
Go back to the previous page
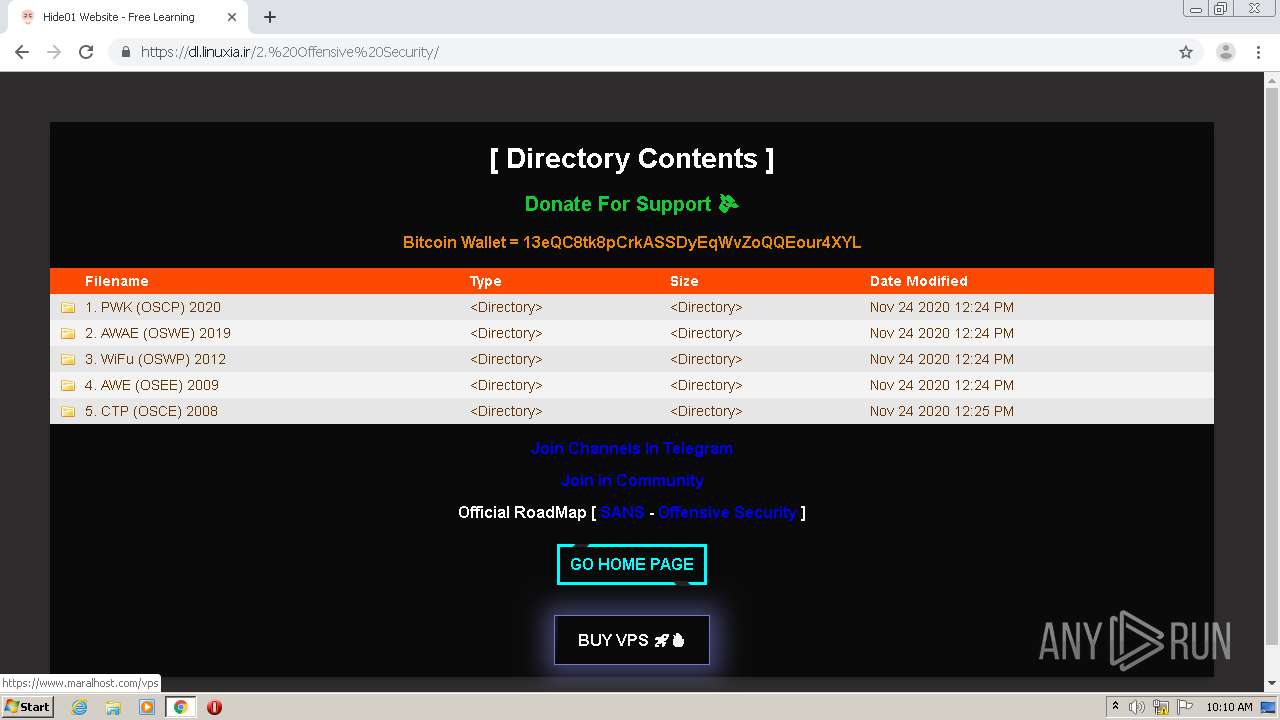click(x=22, y=52)
